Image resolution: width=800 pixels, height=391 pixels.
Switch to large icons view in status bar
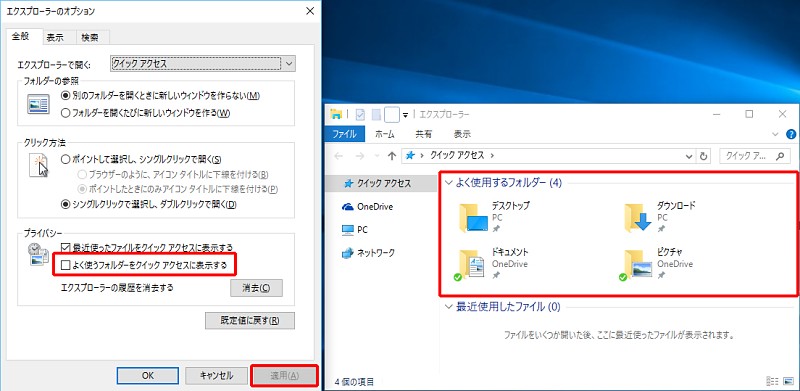click(788, 381)
